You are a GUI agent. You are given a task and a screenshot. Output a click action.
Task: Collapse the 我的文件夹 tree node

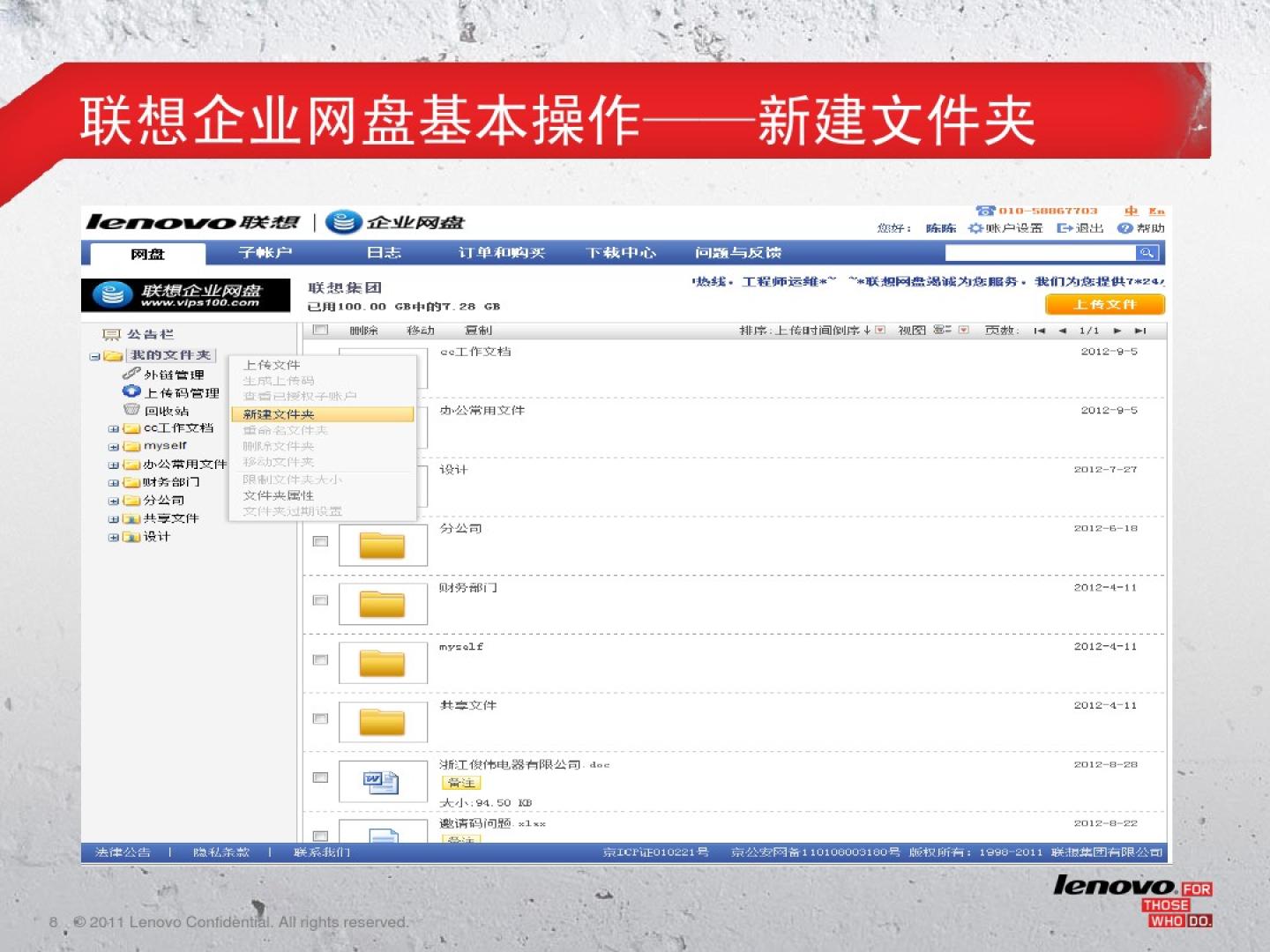(94, 356)
